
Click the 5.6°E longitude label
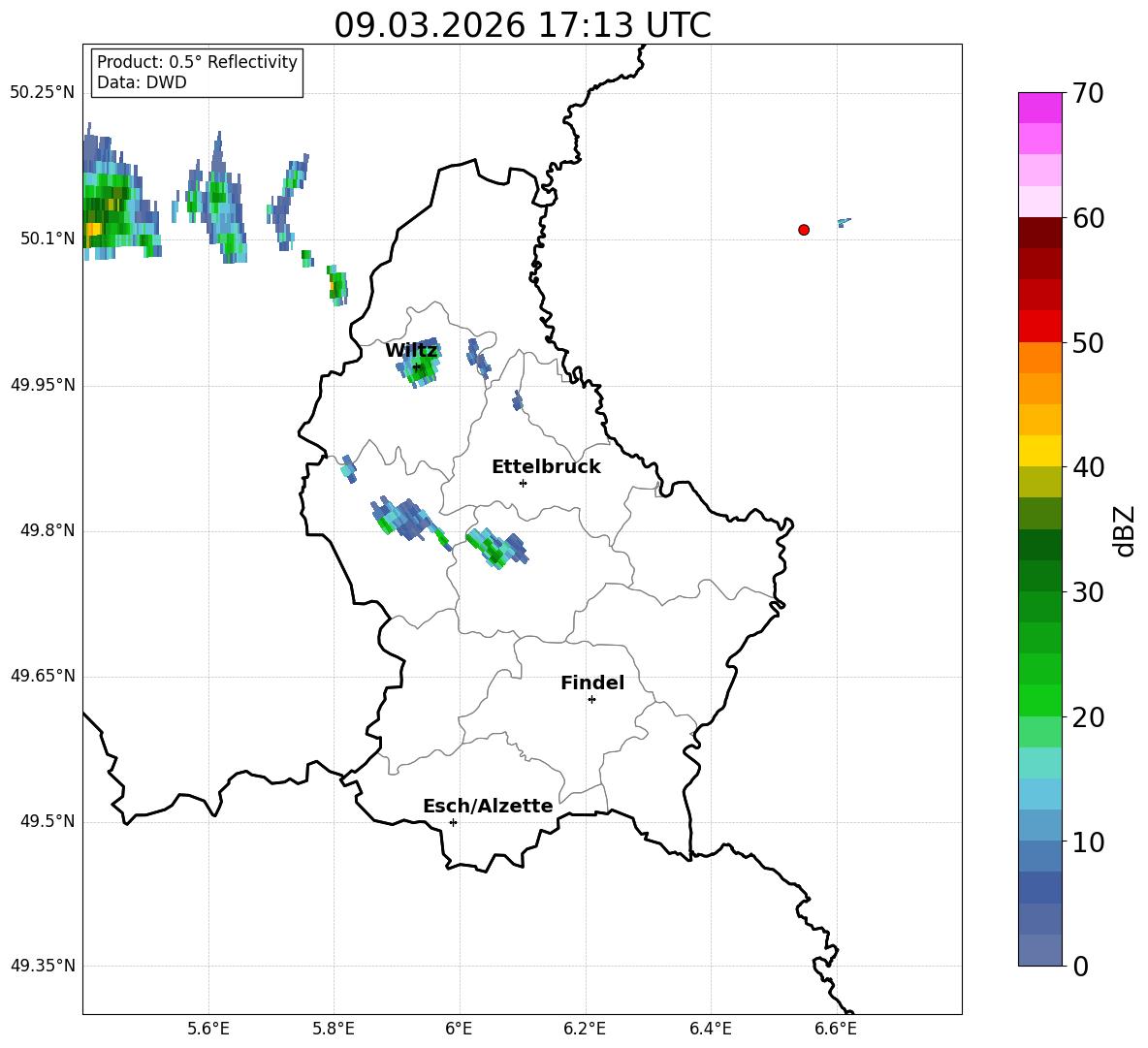click(x=208, y=1029)
